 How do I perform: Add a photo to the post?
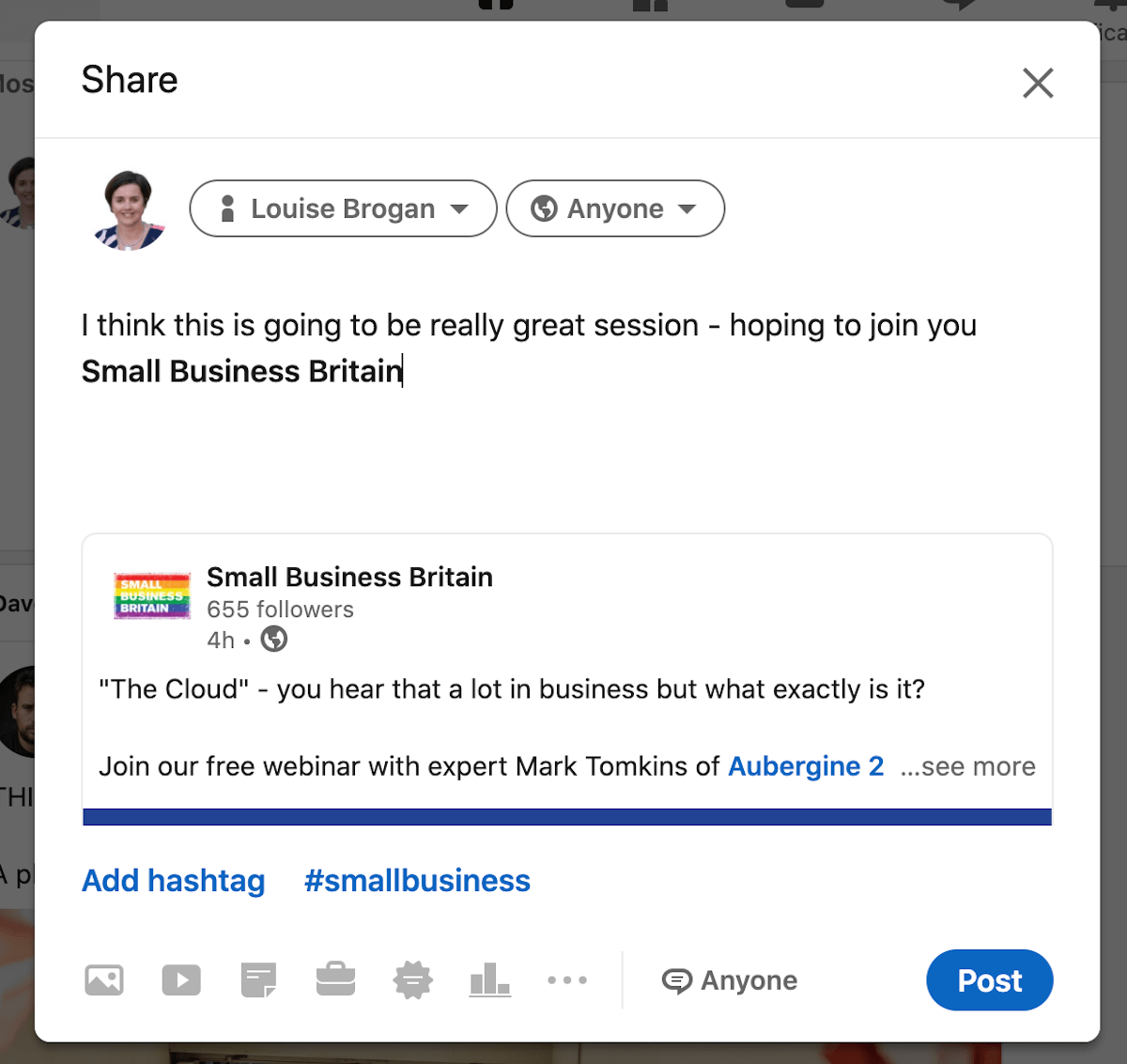104,979
